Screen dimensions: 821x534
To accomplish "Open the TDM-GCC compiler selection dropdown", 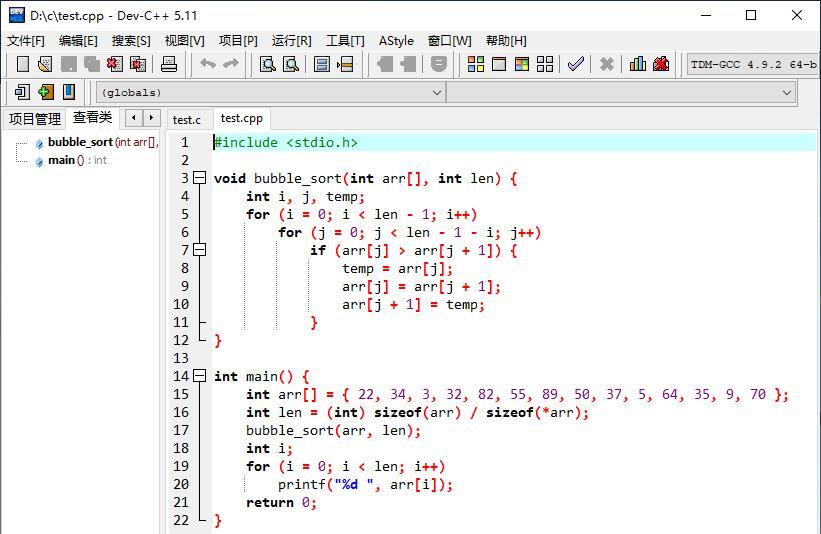I will pyautogui.click(x=752, y=64).
